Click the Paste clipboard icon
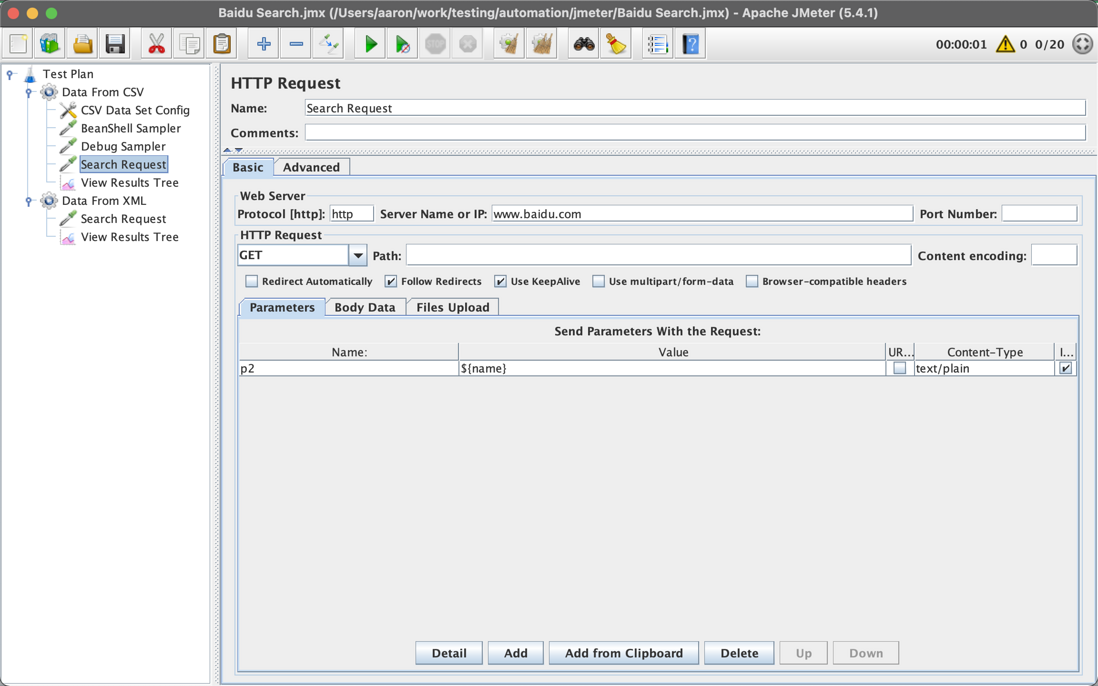 221,44
